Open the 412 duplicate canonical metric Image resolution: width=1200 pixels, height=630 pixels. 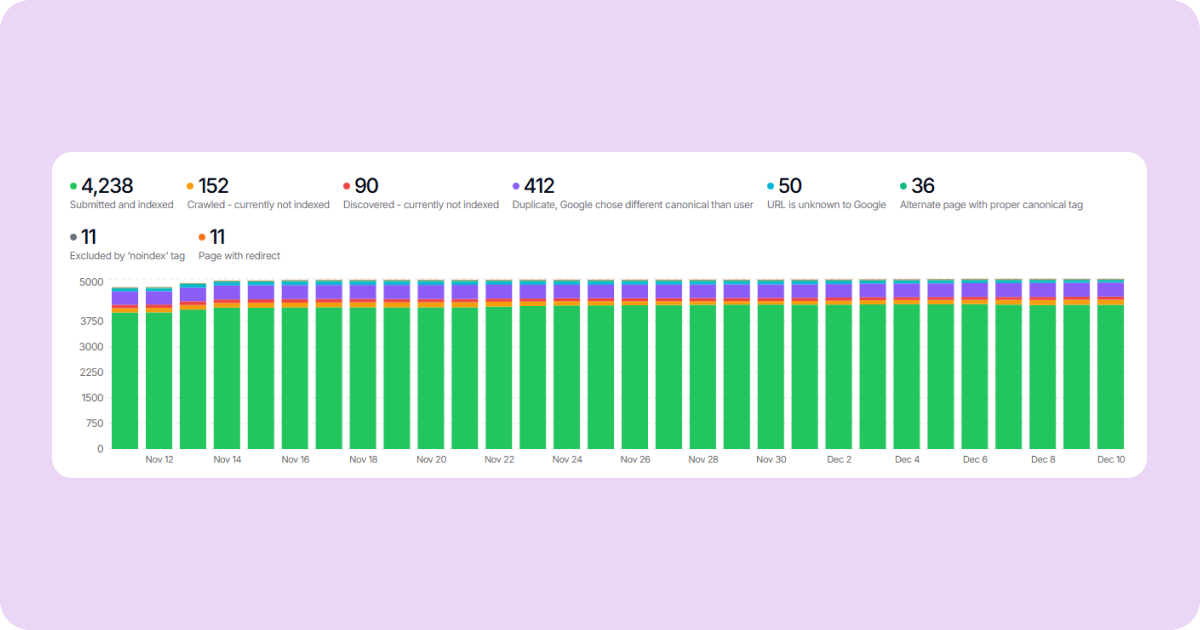click(540, 186)
